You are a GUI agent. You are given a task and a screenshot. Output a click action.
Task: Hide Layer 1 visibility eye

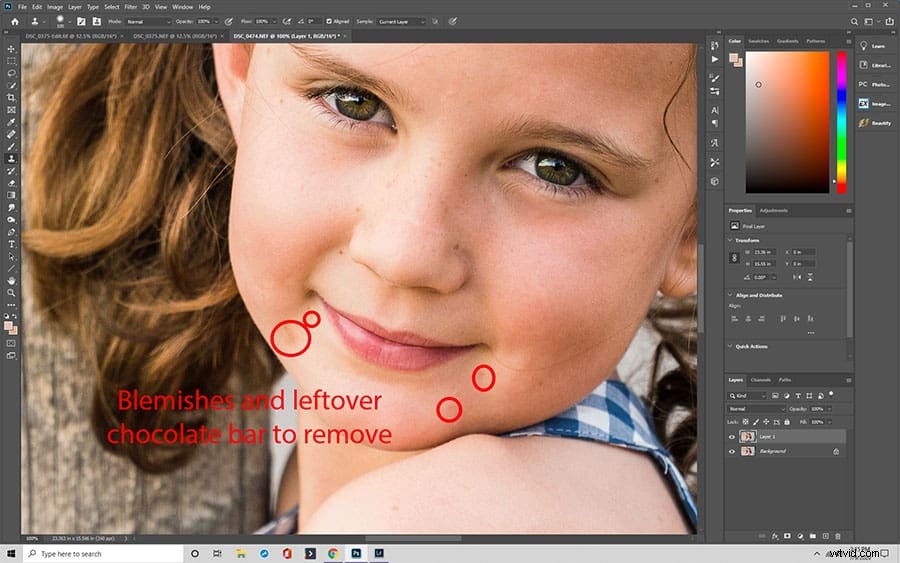pos(732,437)
